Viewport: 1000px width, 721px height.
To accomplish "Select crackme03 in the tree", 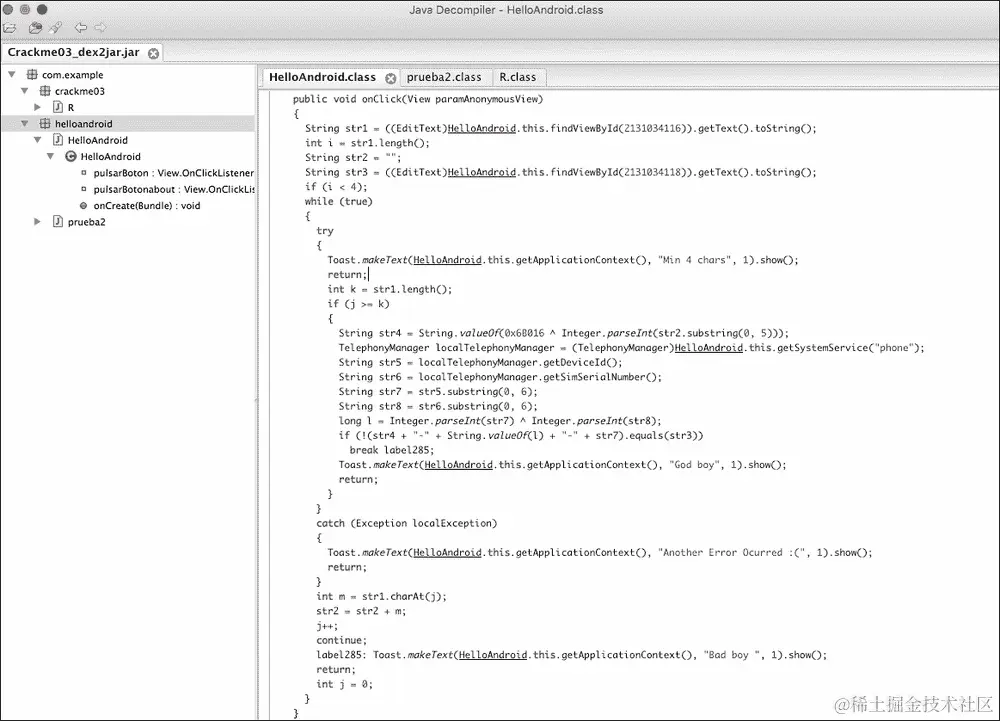I will pos(80,91).
